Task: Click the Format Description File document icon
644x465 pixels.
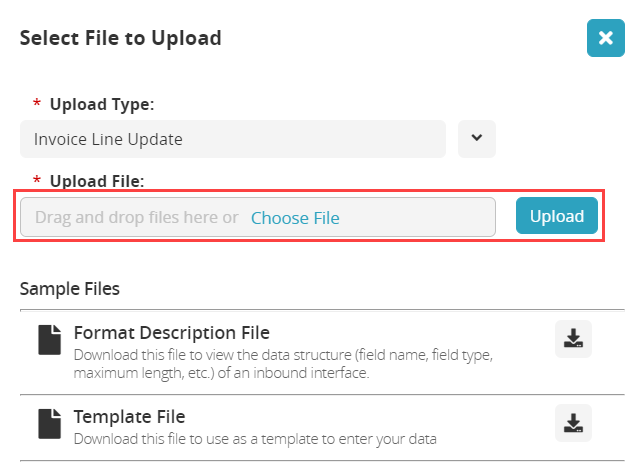Action: coord(49,340)
